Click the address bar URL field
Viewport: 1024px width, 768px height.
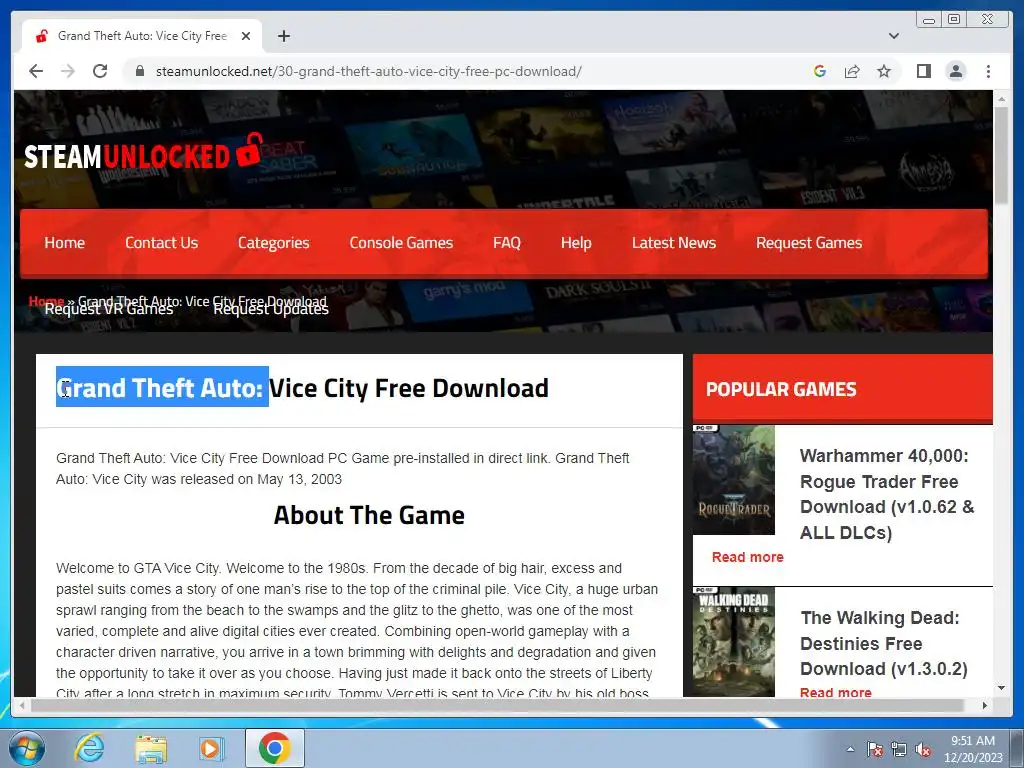point(368,71)
